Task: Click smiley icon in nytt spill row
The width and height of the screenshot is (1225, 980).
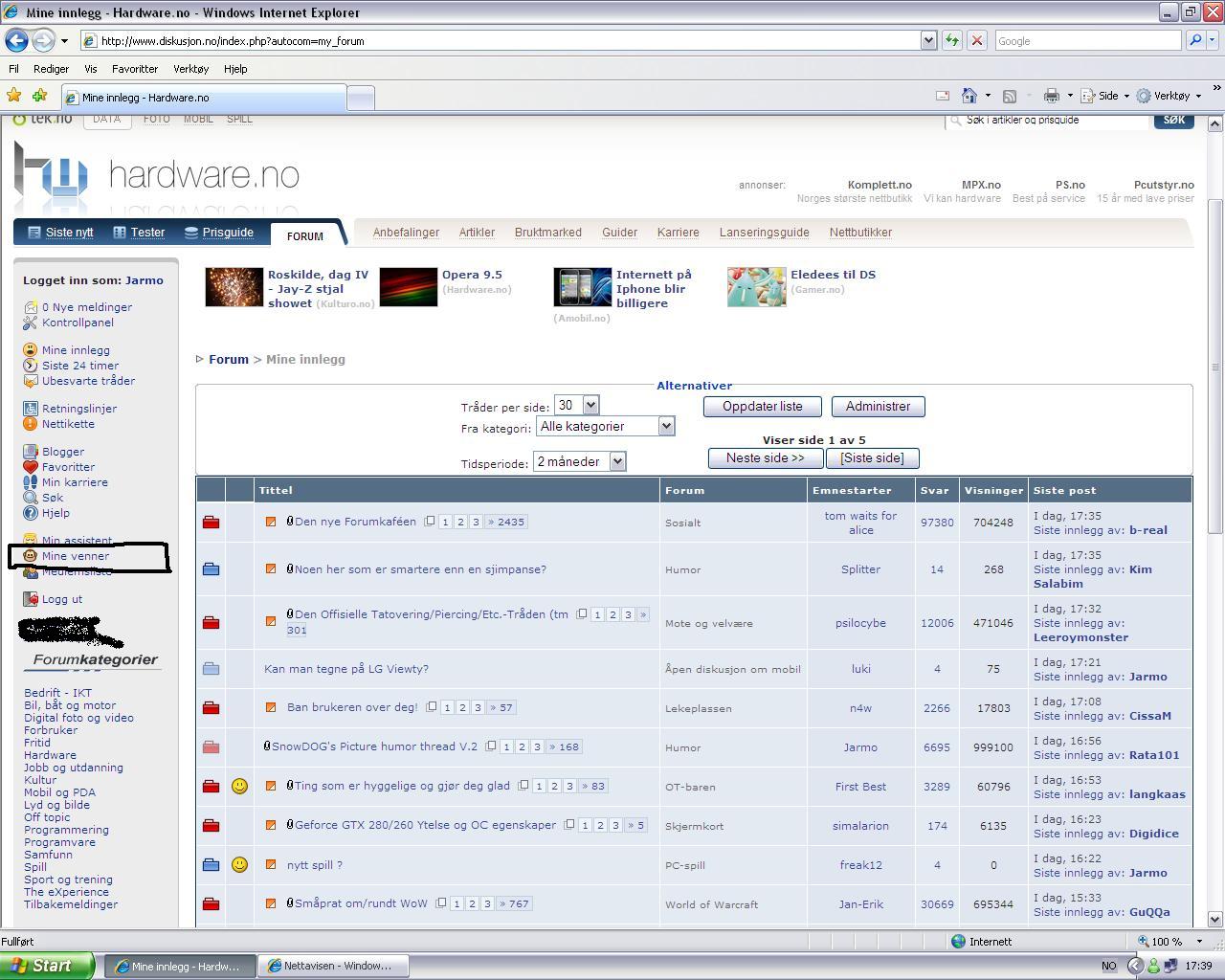Action: (x=239, y=864)
